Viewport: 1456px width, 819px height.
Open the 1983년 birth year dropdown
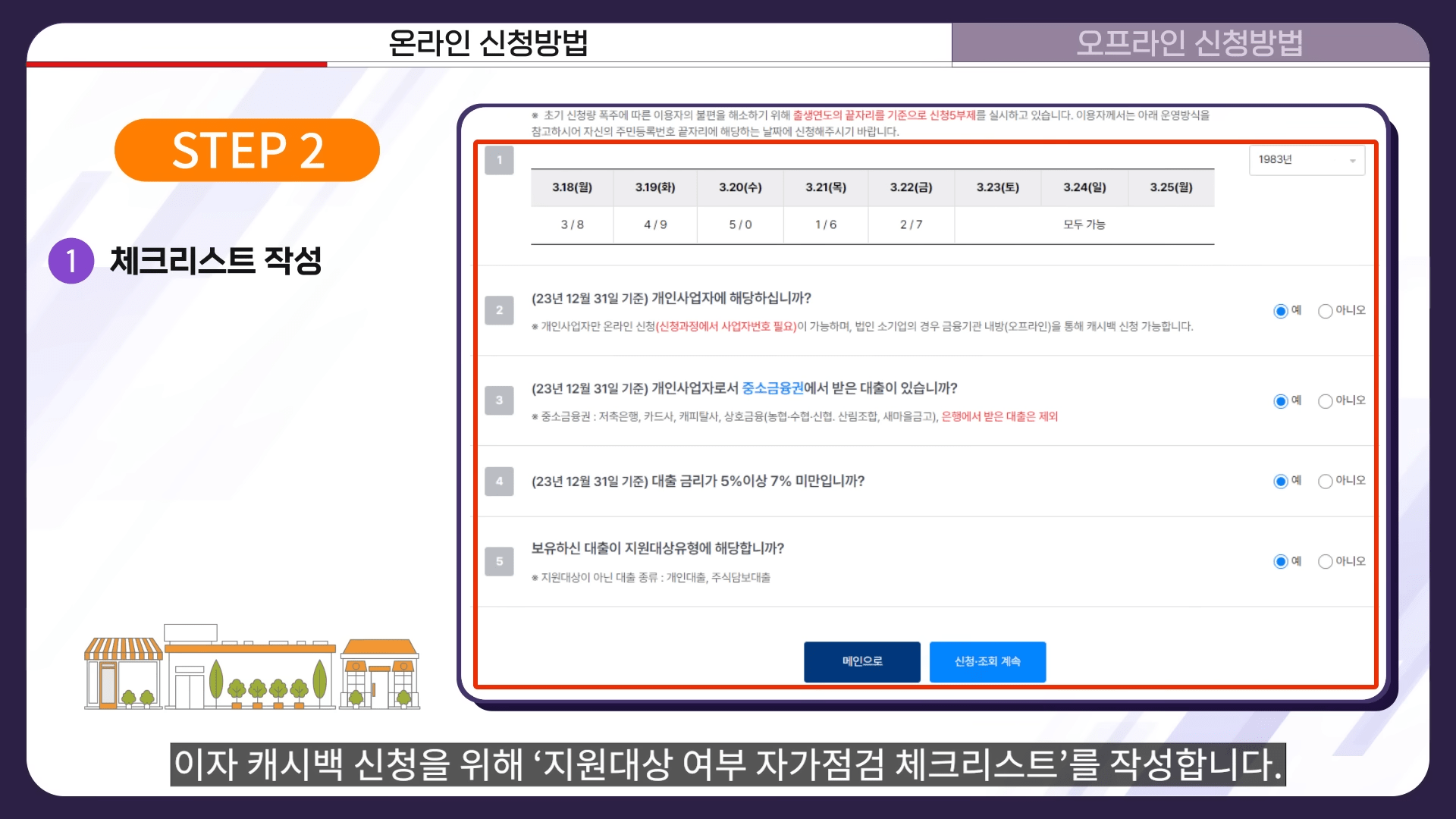(x=1305, y=160)
